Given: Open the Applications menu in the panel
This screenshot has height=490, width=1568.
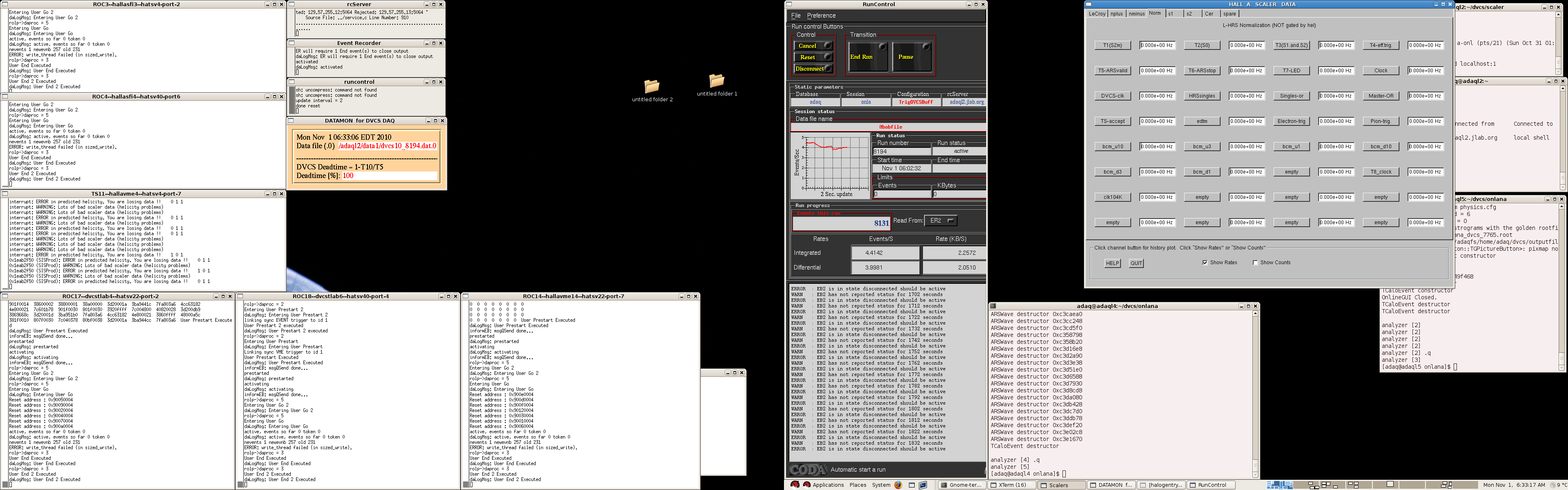Looking at the screenshot, I should coord(829,485).
